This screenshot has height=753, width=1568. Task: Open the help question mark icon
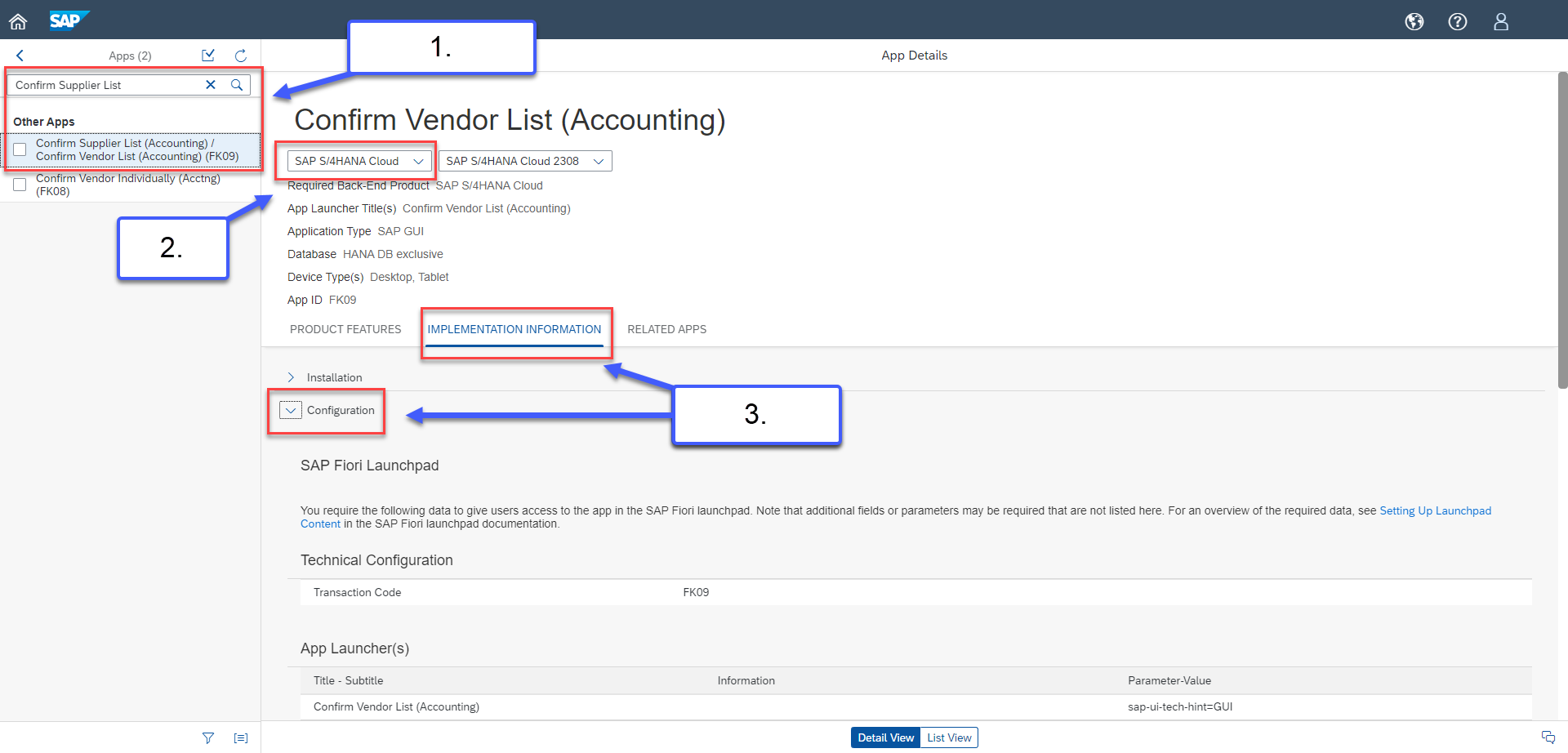coord(1458,21)
